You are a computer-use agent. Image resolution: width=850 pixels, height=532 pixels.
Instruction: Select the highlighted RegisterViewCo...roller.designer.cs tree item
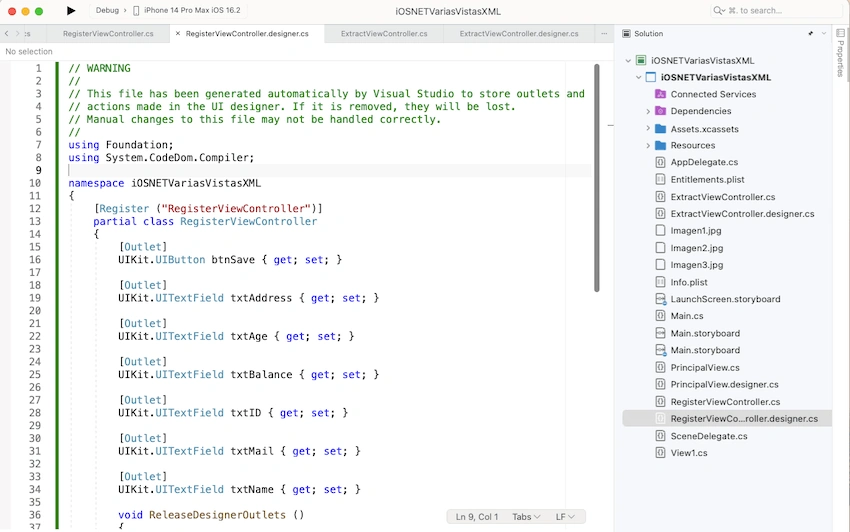(x=727, y=419)
